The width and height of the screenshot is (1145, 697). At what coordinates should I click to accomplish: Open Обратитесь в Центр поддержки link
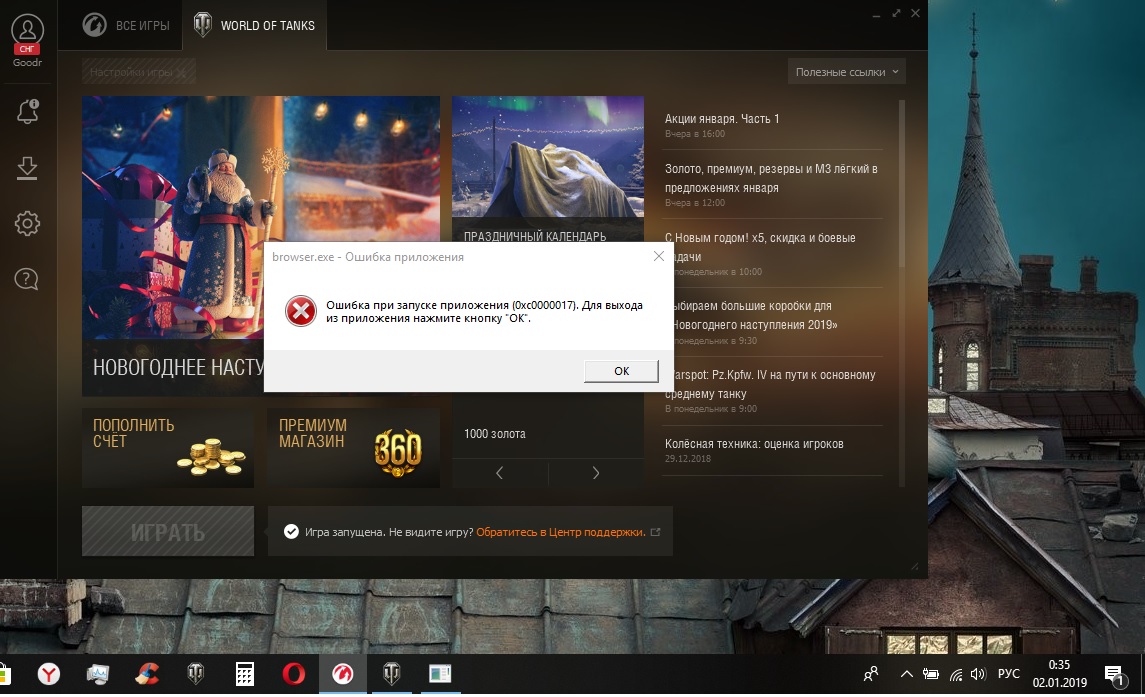point(561,532)
